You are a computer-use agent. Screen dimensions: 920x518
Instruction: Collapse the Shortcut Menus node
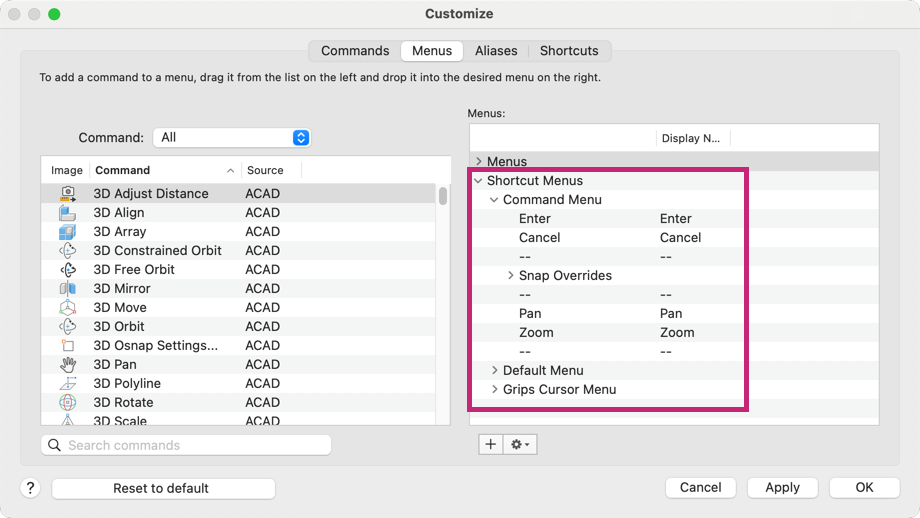479,181
